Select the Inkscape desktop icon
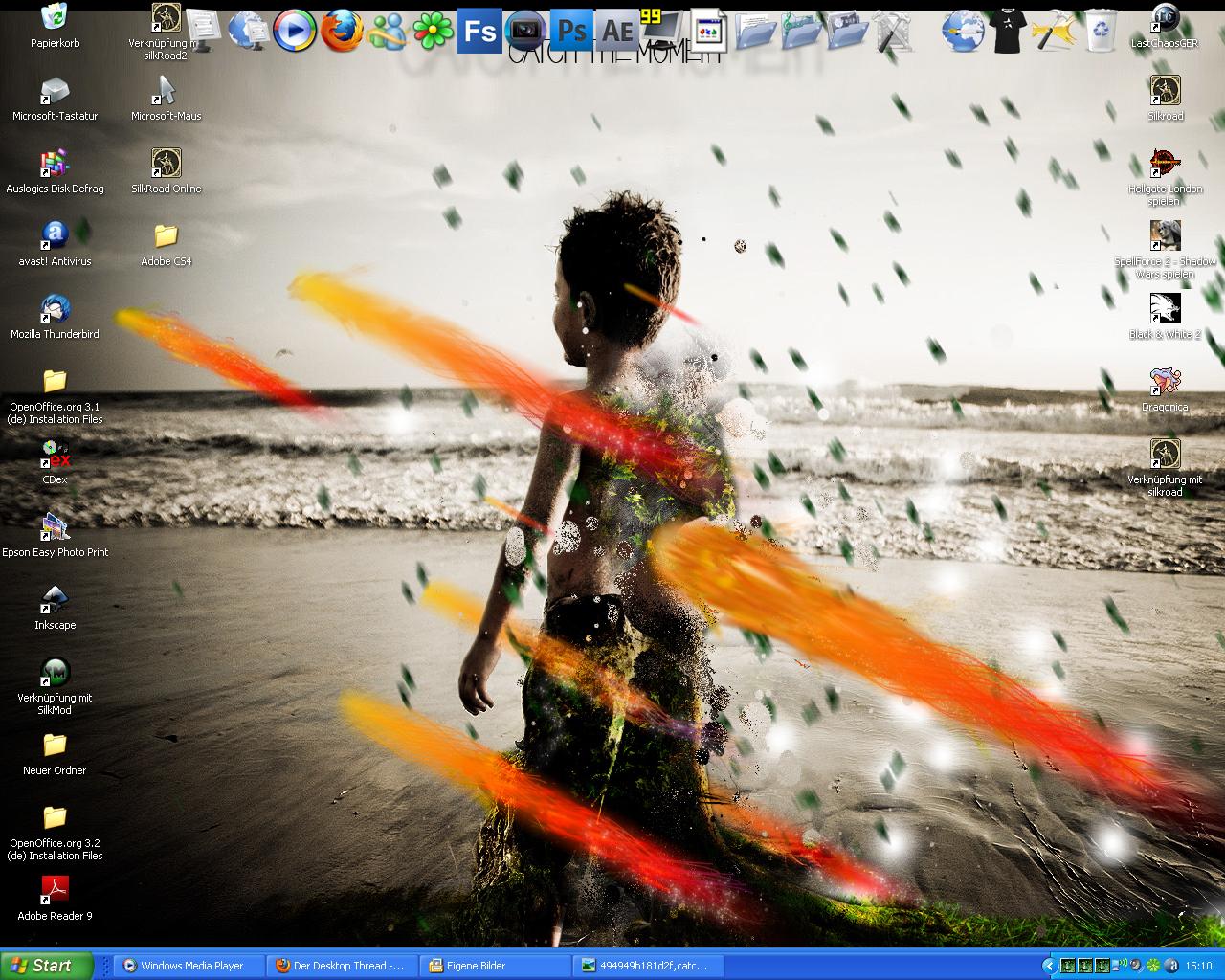Screen dimensions: 1225x980 coord(55,601)
